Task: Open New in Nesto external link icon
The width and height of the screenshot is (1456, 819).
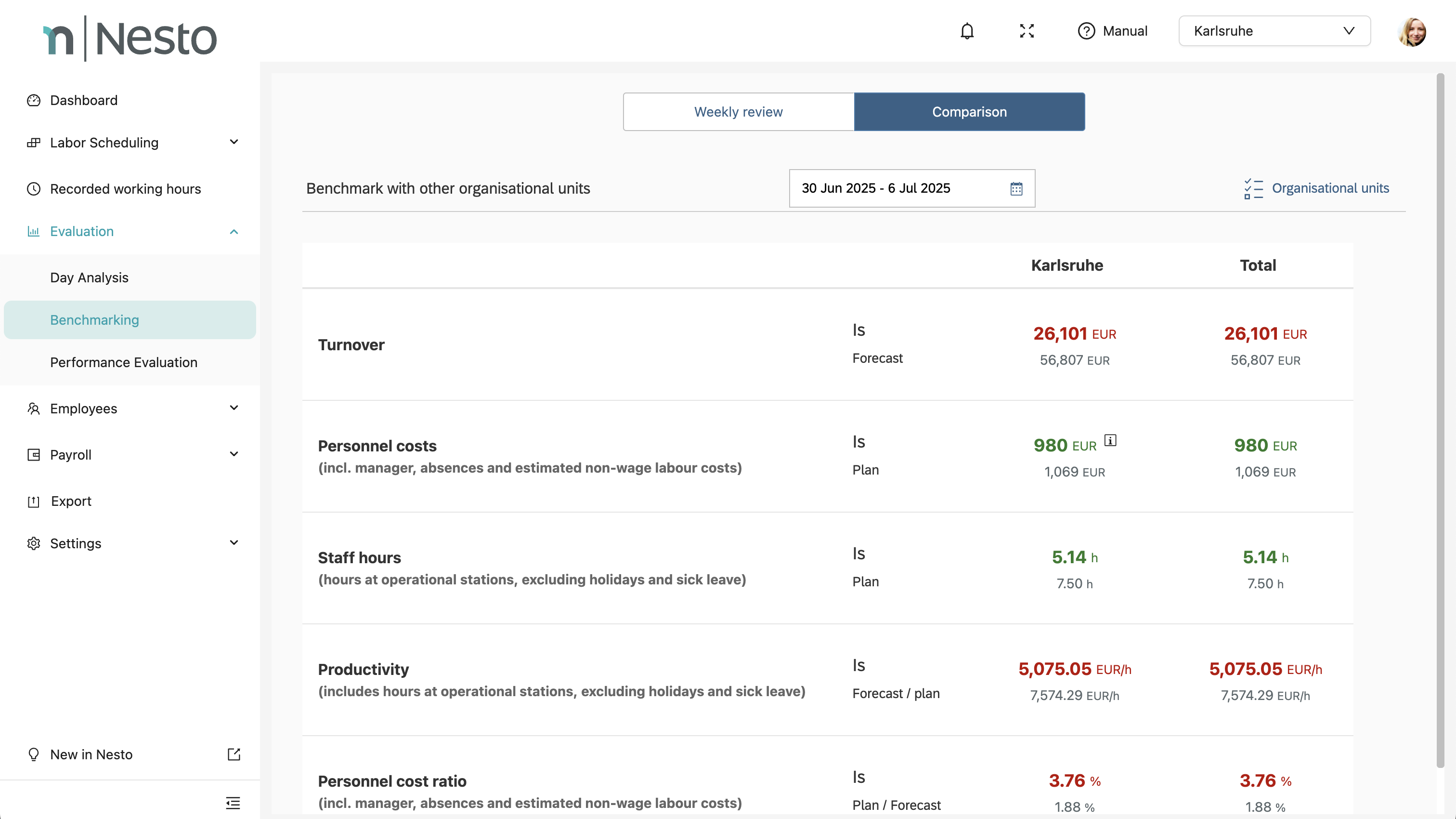Action: point(234,754)
